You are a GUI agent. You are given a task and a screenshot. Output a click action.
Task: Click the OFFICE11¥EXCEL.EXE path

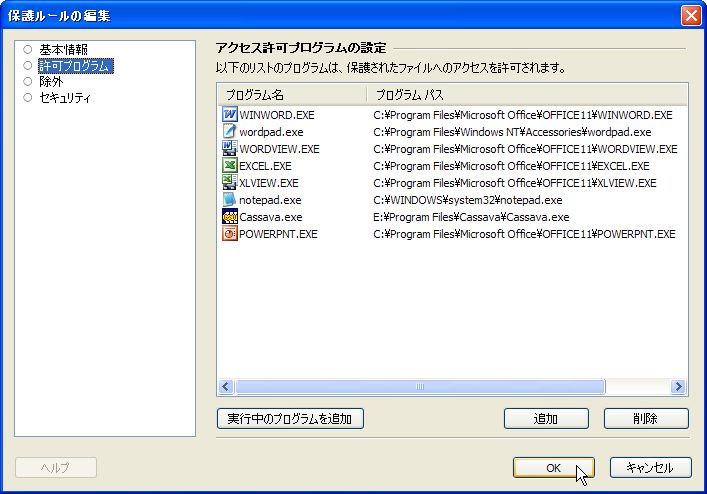pyautogui.click(x=511, y=166)
